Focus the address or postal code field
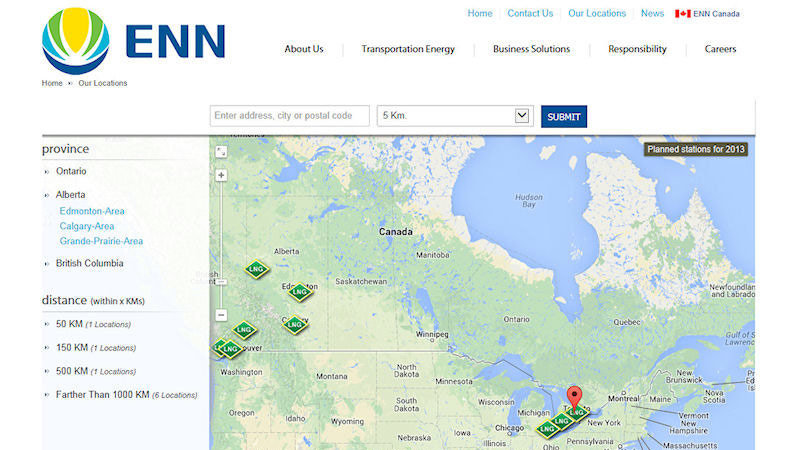 (x=289, y=116)
